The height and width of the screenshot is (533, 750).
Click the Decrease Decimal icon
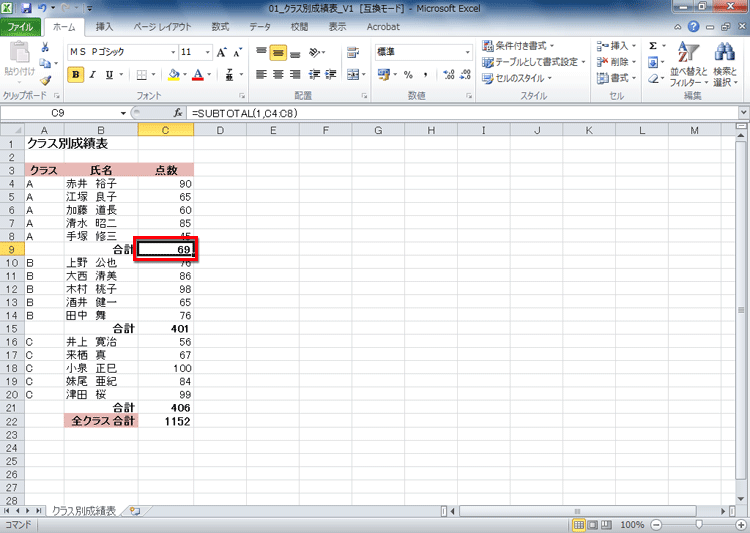[x=465, y=75]
